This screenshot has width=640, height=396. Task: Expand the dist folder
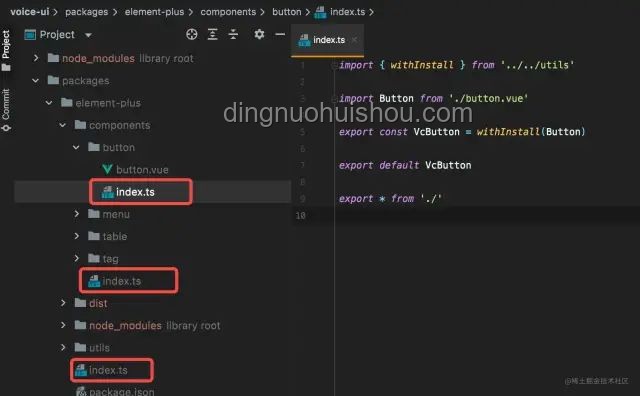click(63, 303)
